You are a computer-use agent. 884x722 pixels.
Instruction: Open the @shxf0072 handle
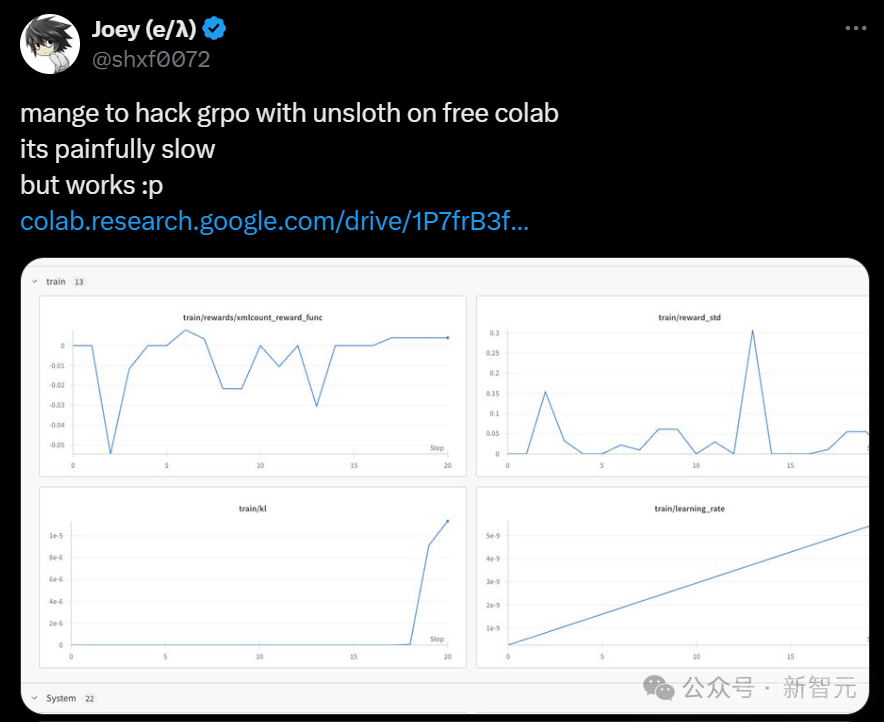click(x=151, y=59)
